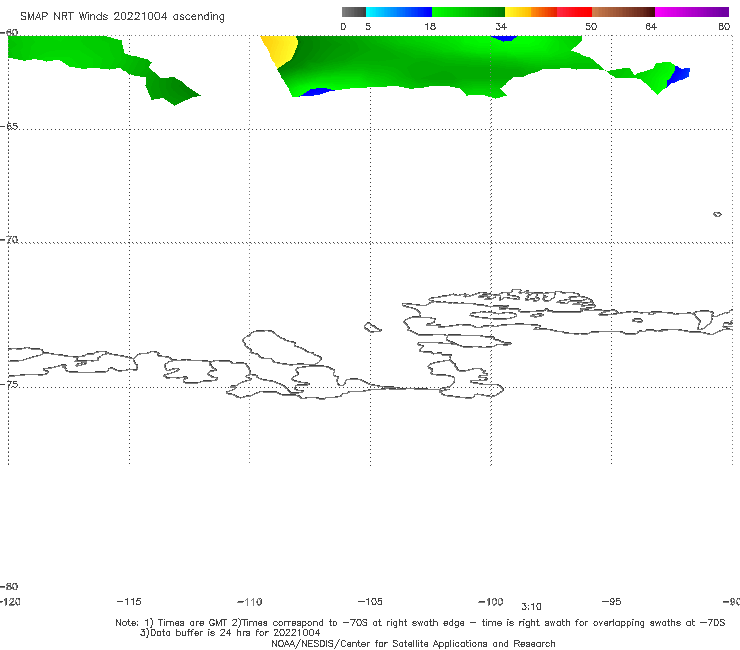Screen dimensions: 740x650
Task: Click the latitude label '-70'
Action: coord(9,240)
